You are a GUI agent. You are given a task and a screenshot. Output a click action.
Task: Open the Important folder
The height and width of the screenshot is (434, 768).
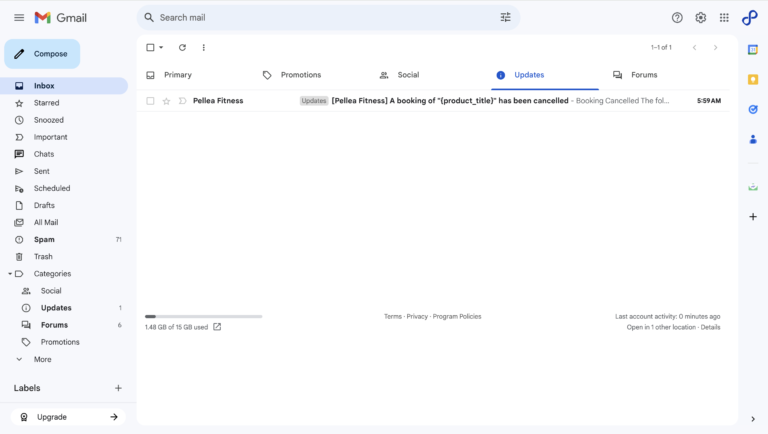[x=64, y=137]
